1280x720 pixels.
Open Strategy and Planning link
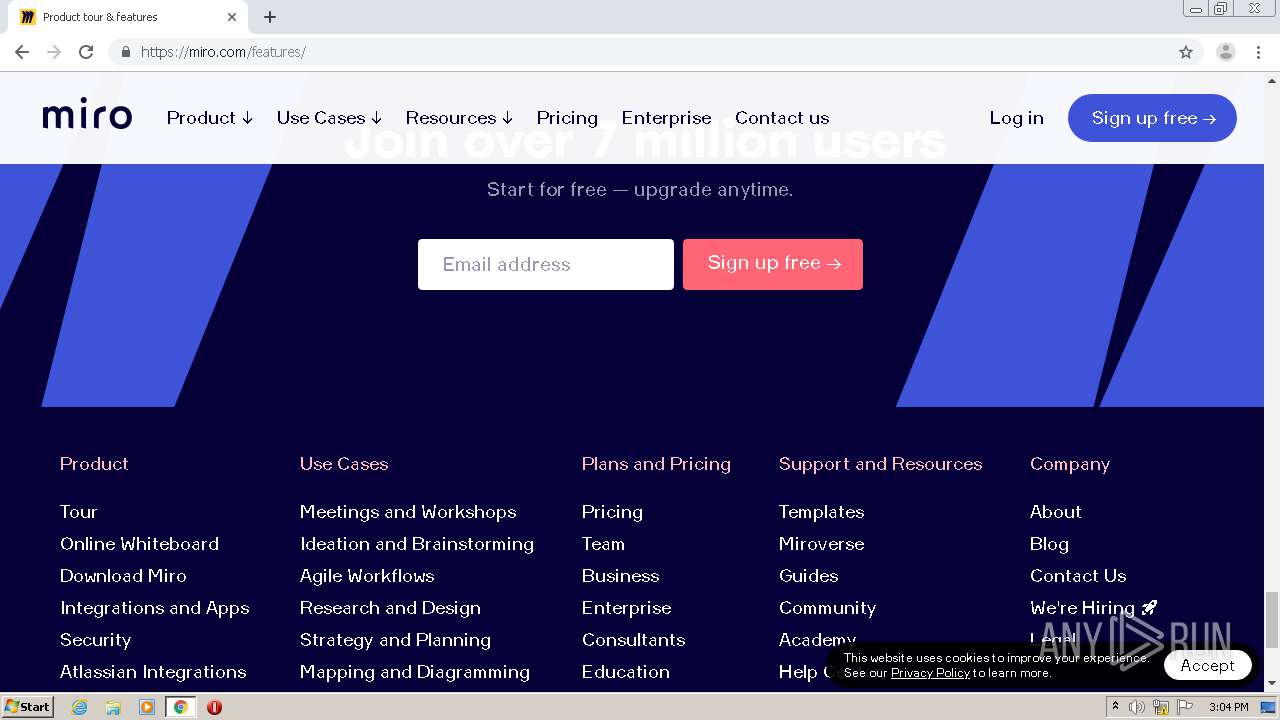coord(395,640)
